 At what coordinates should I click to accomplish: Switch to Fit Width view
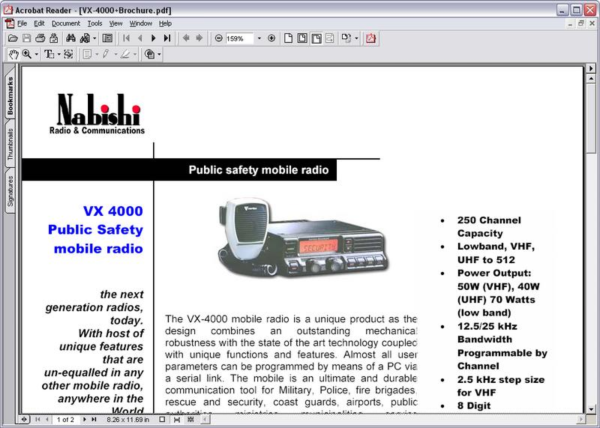pos(315,38)
